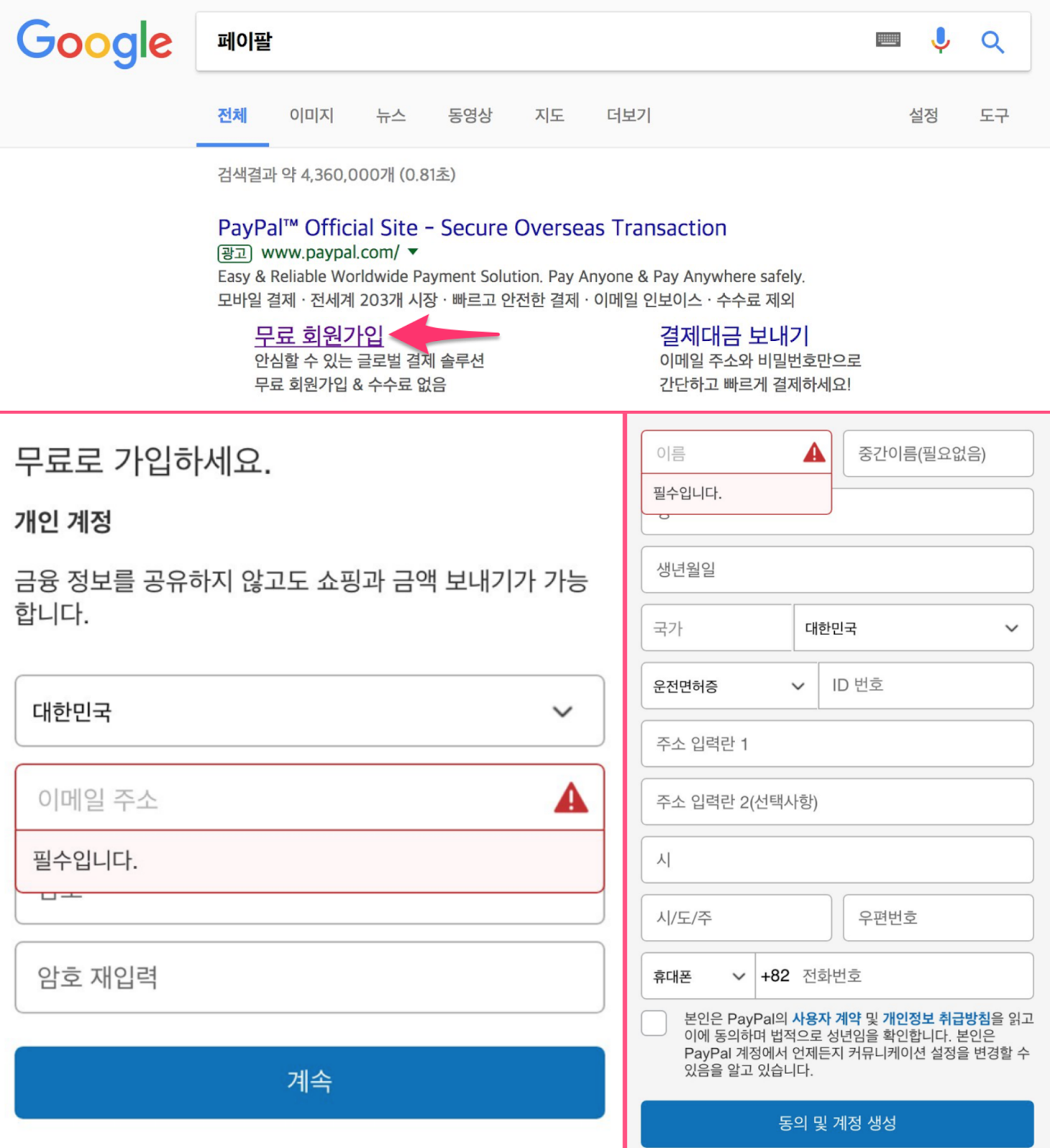Switch to the 지도 tab
The height and width of the screenshot is (1148, 1050).
click(x=549, y=116)
